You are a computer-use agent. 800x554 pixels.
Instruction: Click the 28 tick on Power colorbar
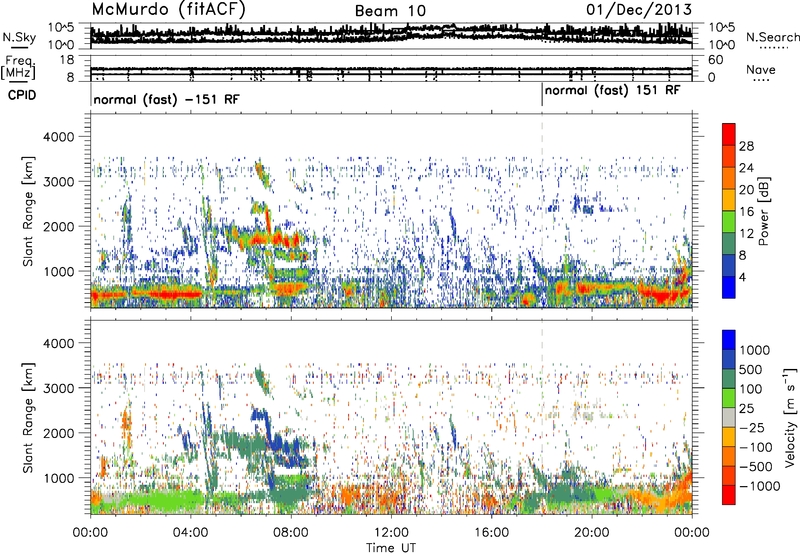click(746, 146)
